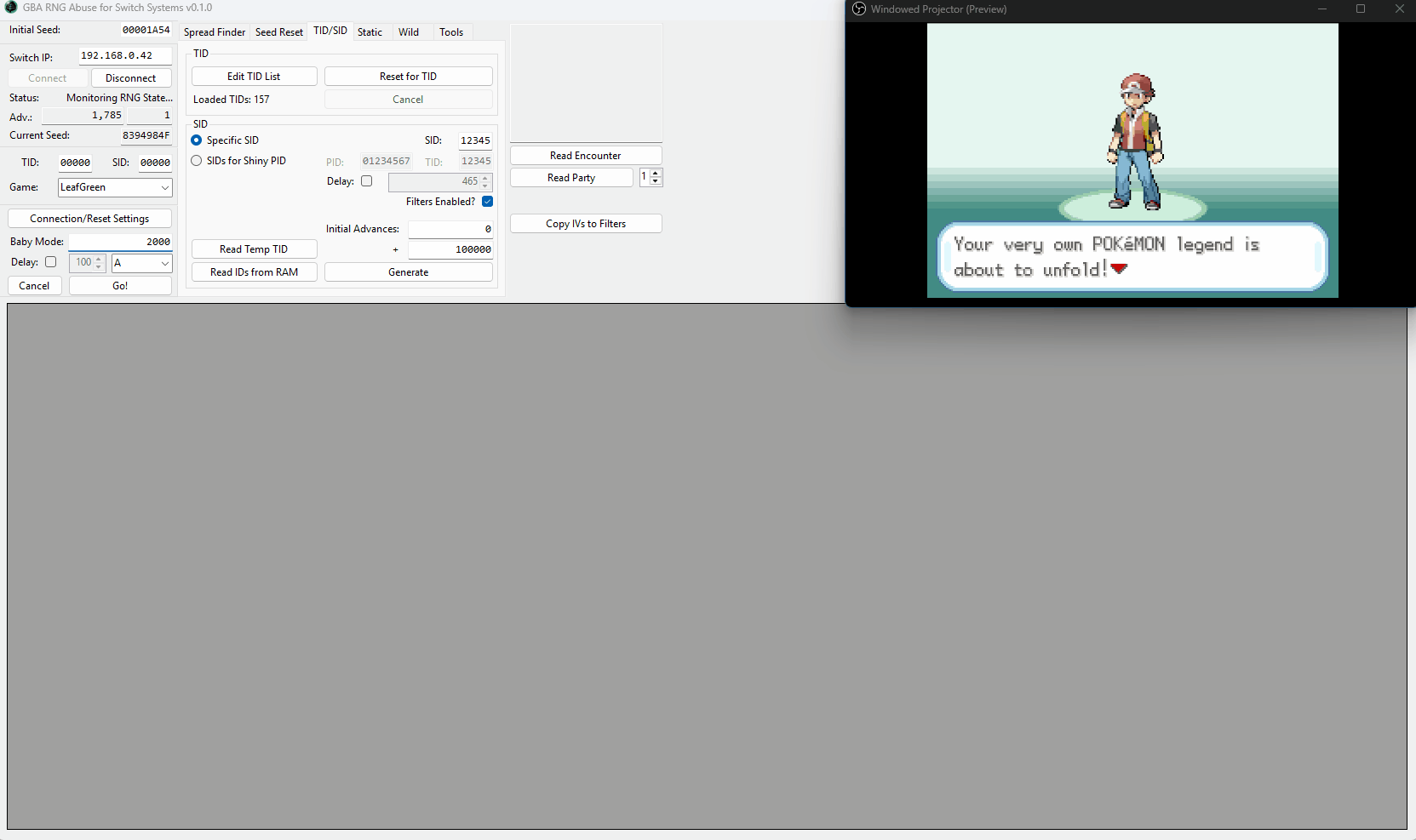The image size is (1416, 840).
Task: Click Copy IVs to Filters
Action: click(x=586, y=224)
